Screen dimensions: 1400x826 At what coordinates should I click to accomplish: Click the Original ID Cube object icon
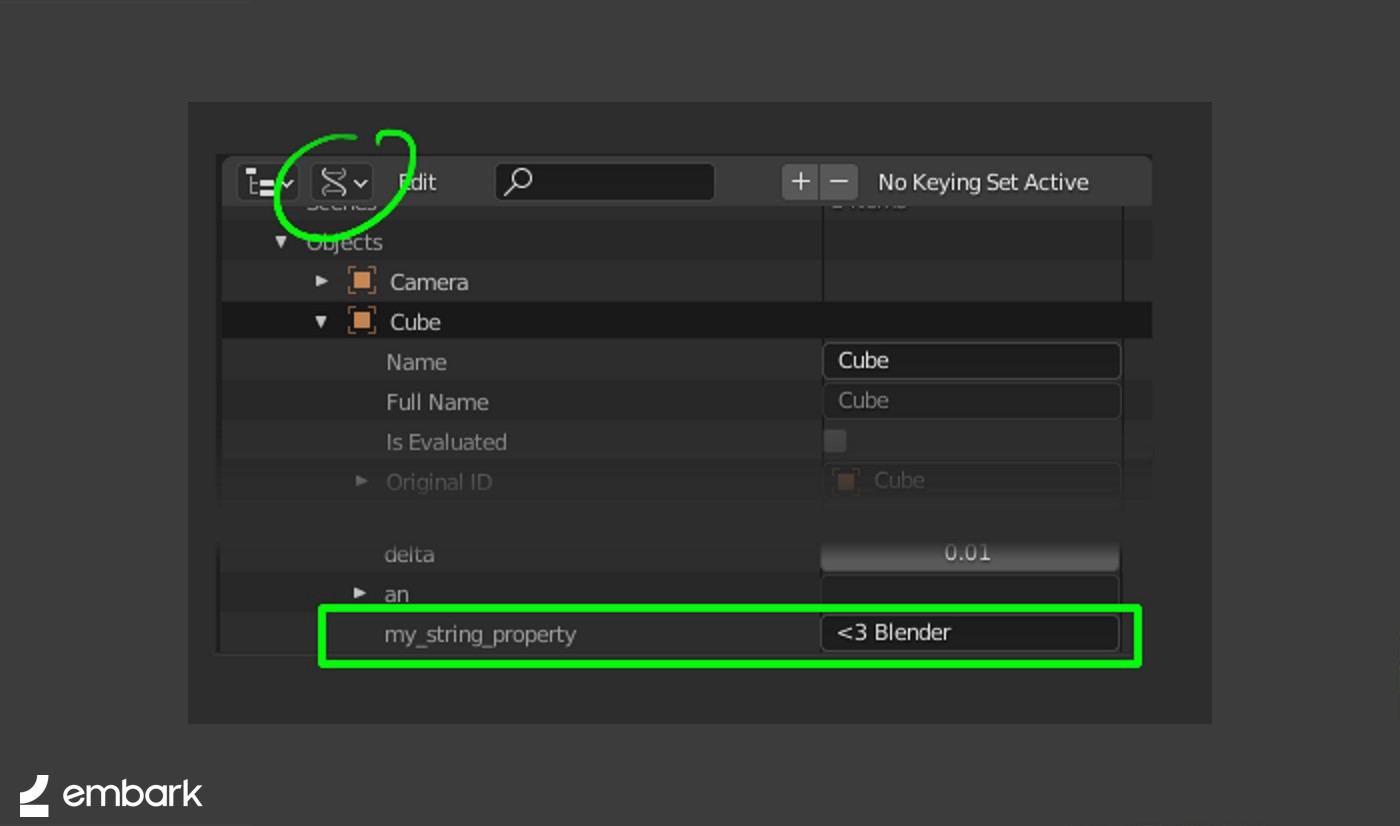pos(846,481)
